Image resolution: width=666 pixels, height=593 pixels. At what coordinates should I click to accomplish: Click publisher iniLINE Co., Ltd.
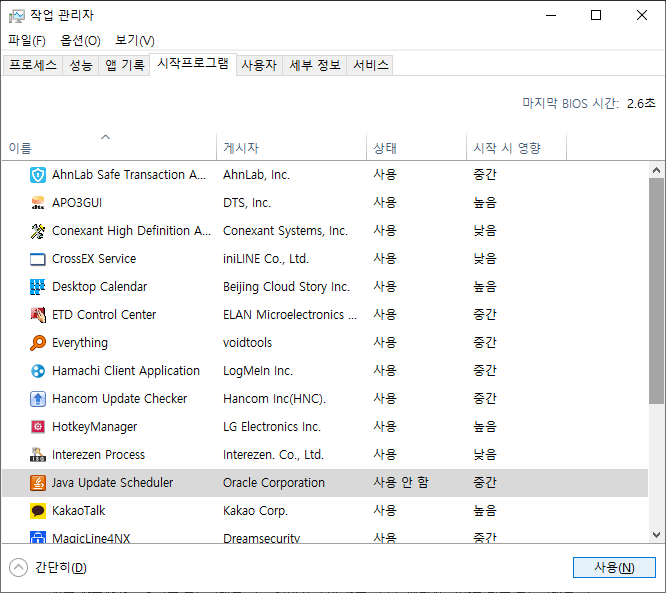[x=266, y=259]
